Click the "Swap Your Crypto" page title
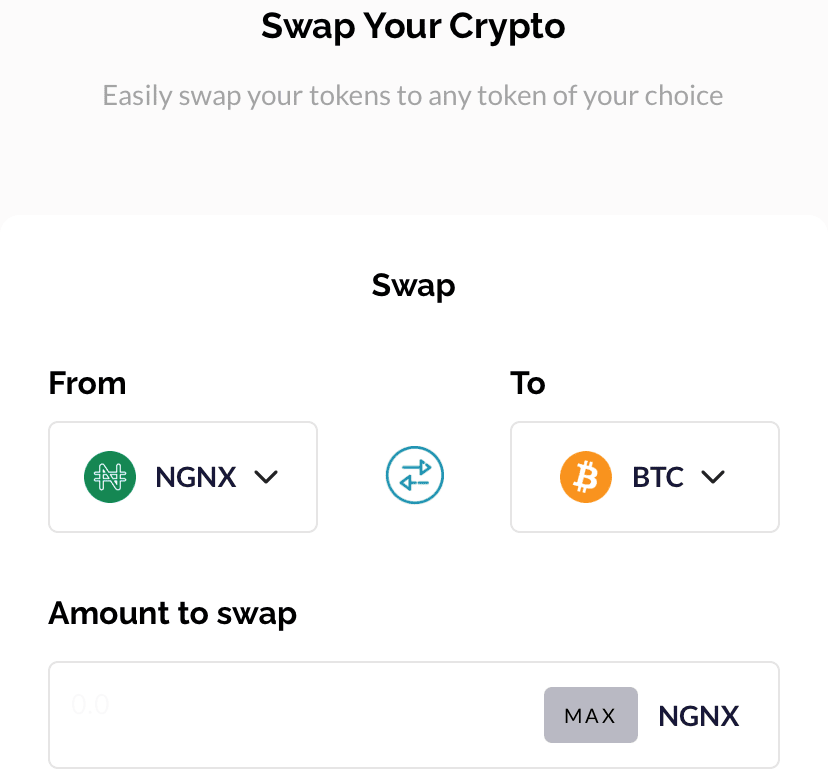828x777 pixels. (x=413, y=27)
